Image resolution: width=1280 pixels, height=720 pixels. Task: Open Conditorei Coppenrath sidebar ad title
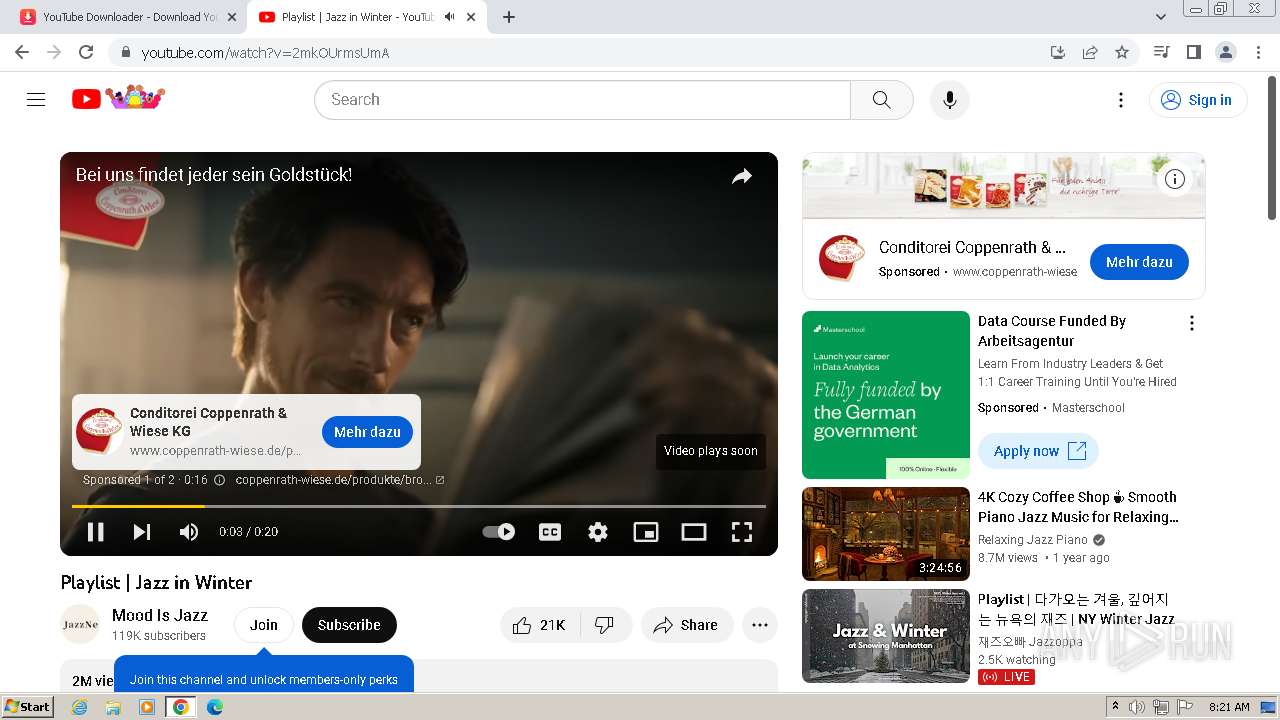pos(972,247)
